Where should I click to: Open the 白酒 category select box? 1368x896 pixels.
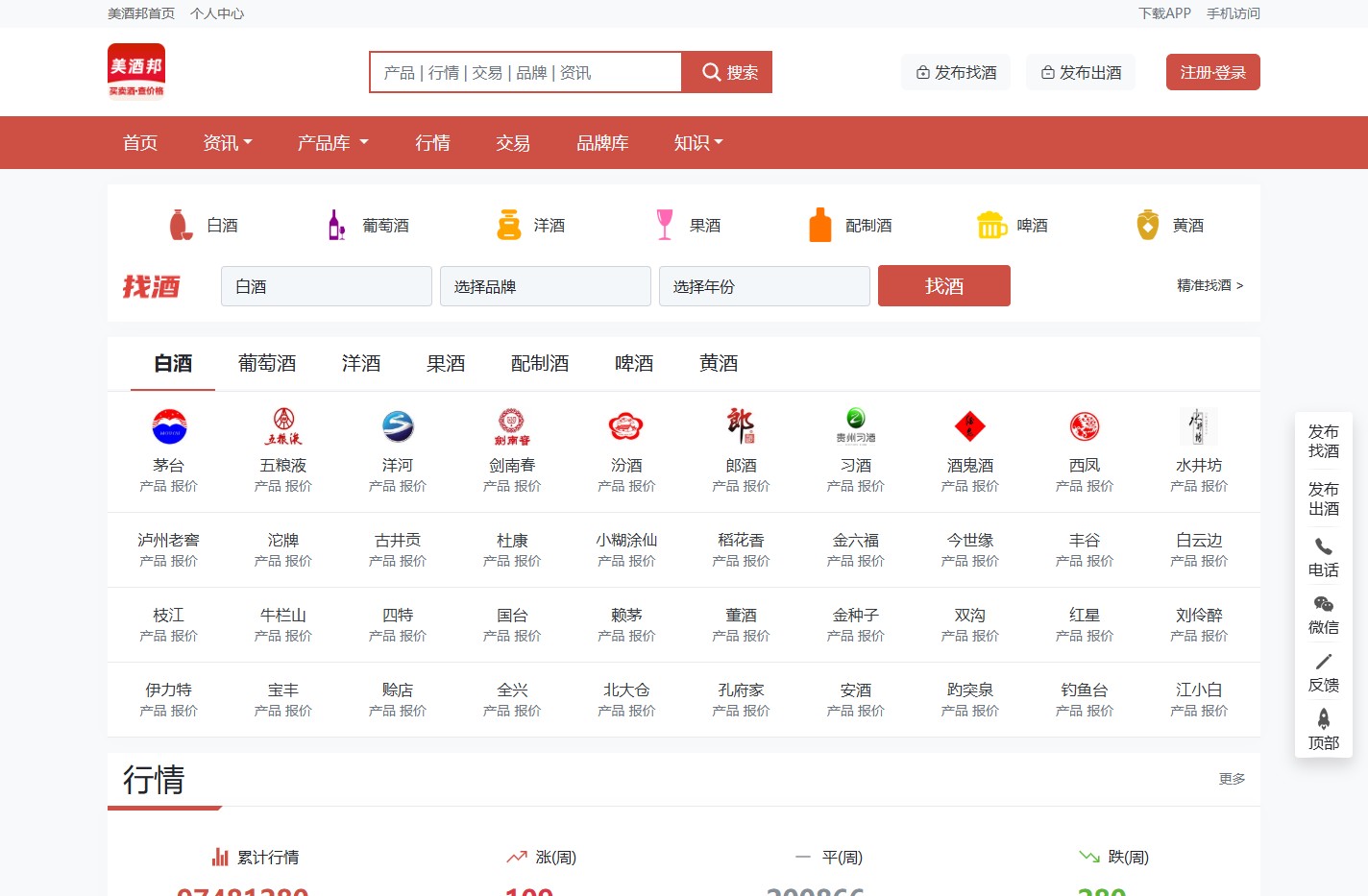click(x=327, y=286)
